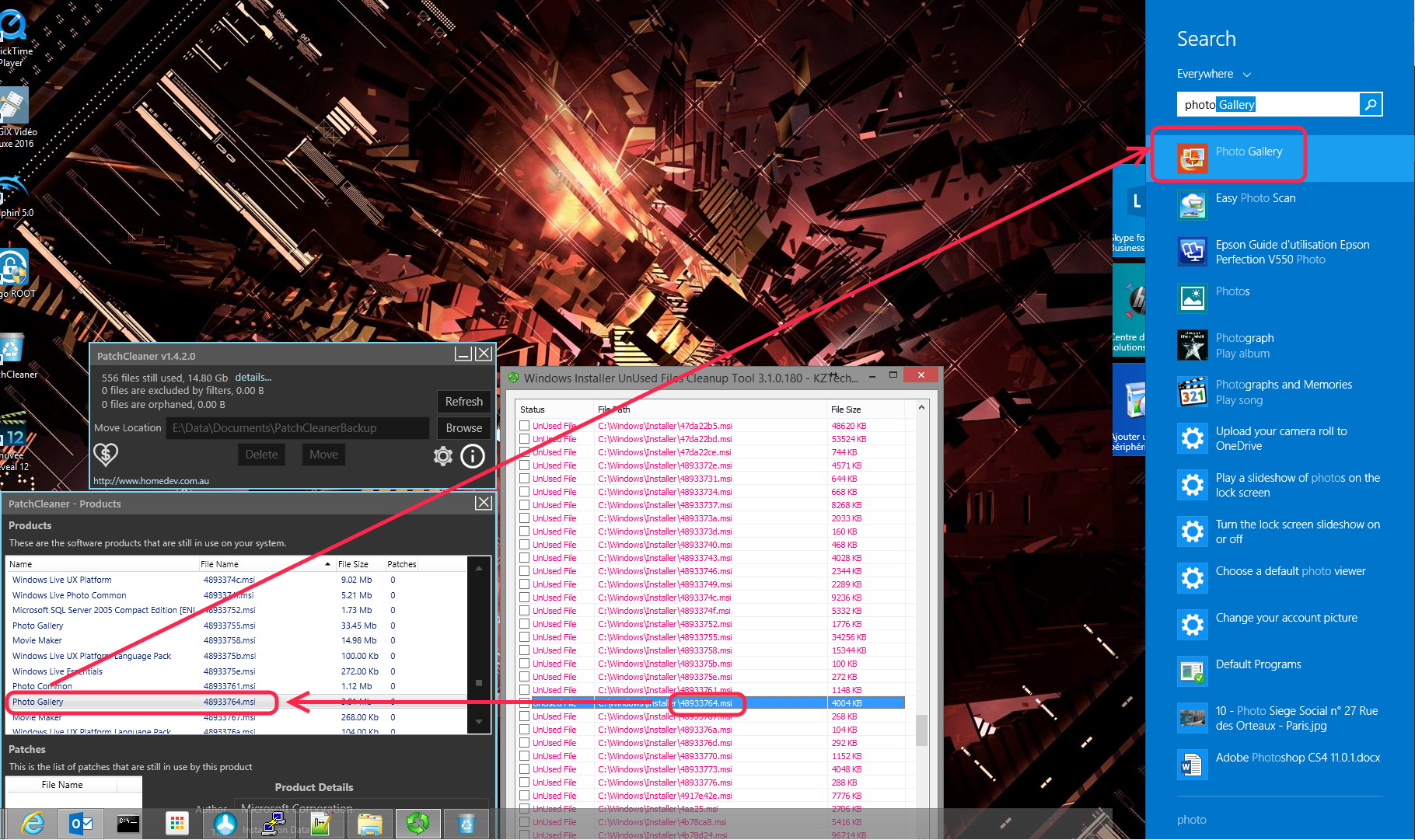The height and width of the screenshot is (840, 1415).
Task: Close the PatchCleaner Products panel
Action: (x=484, y=503)
